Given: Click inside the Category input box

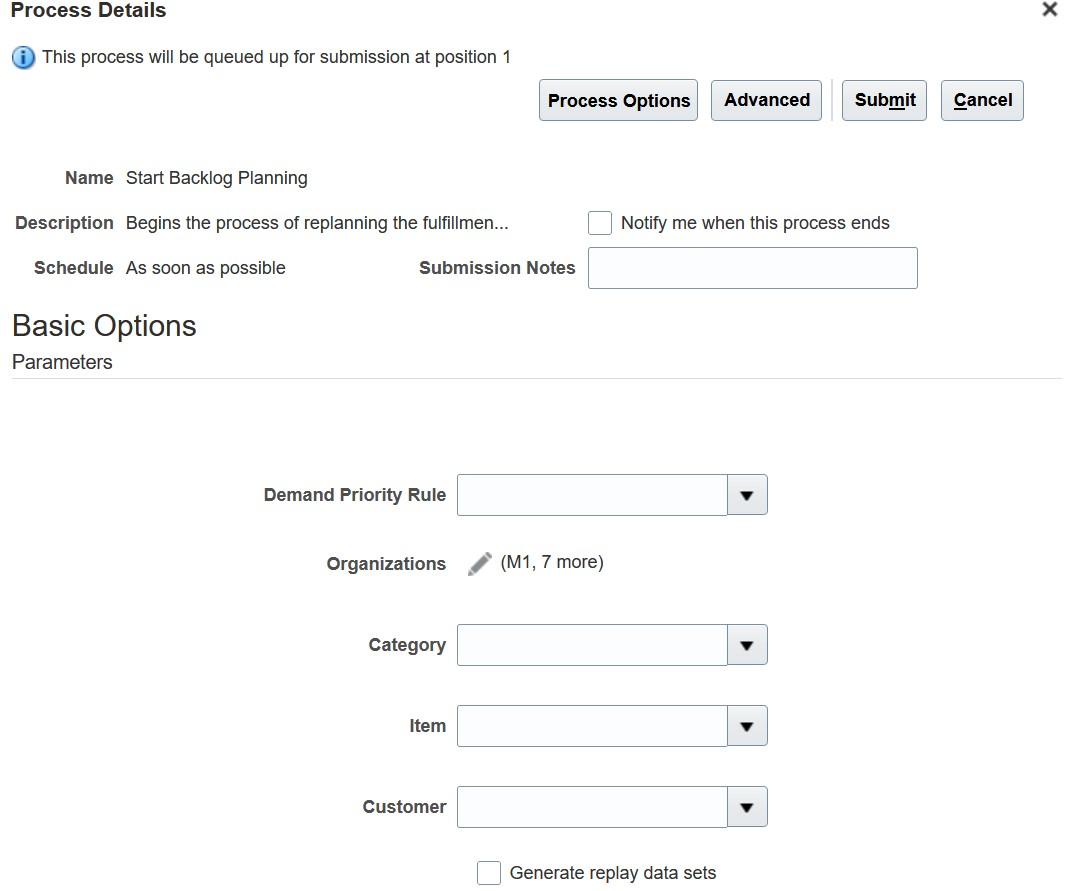Looking at the screenshot, I should 592,645.
